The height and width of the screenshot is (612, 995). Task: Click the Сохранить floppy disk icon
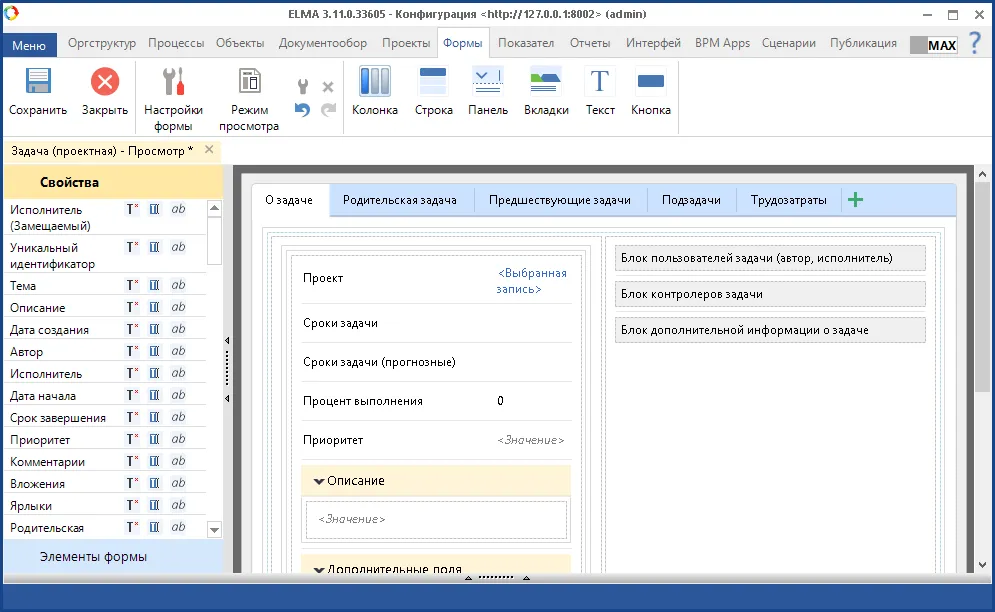[38, 82]
